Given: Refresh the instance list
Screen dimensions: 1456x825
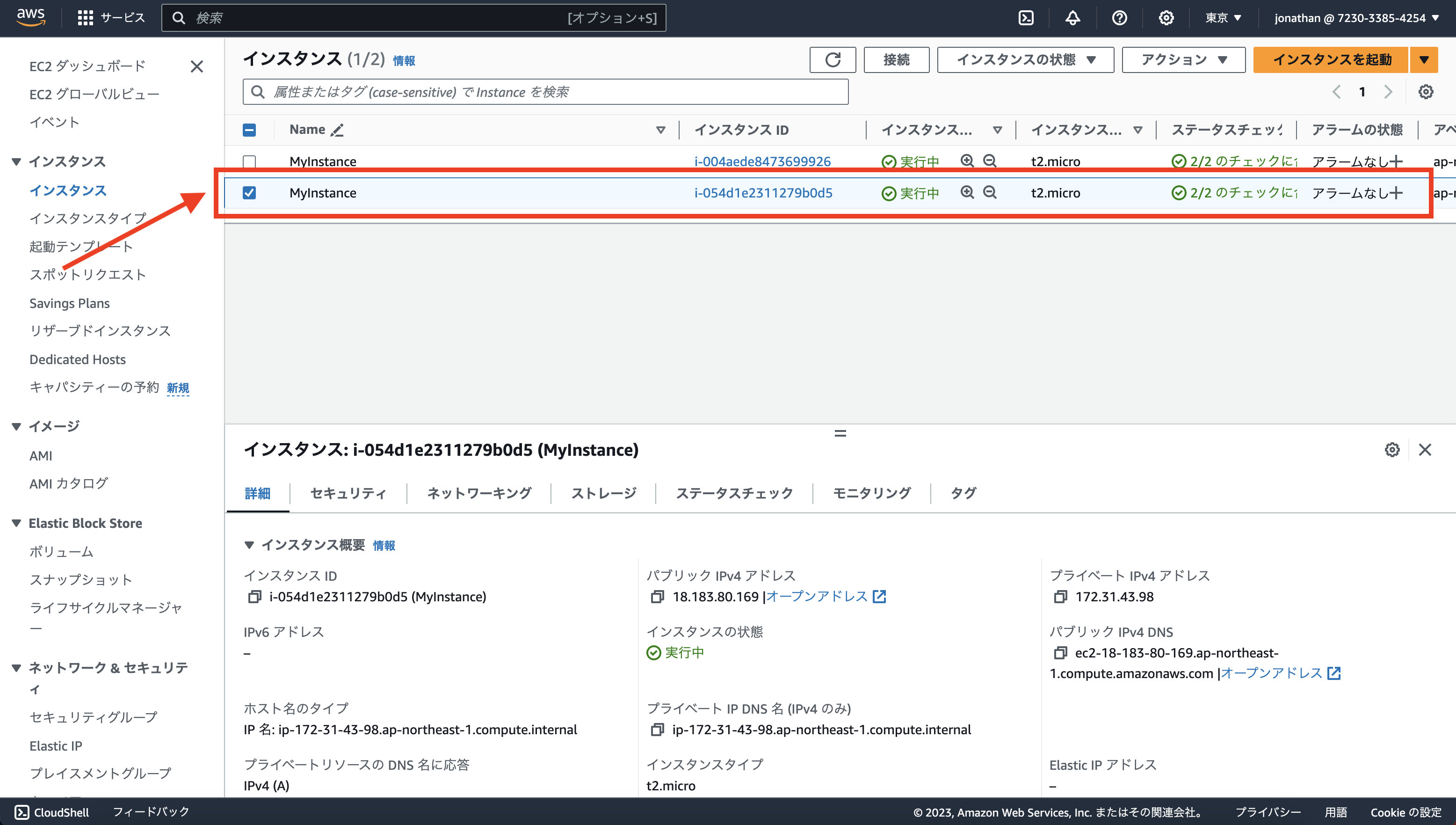Looking at the screenshot, I should point(832,59).
